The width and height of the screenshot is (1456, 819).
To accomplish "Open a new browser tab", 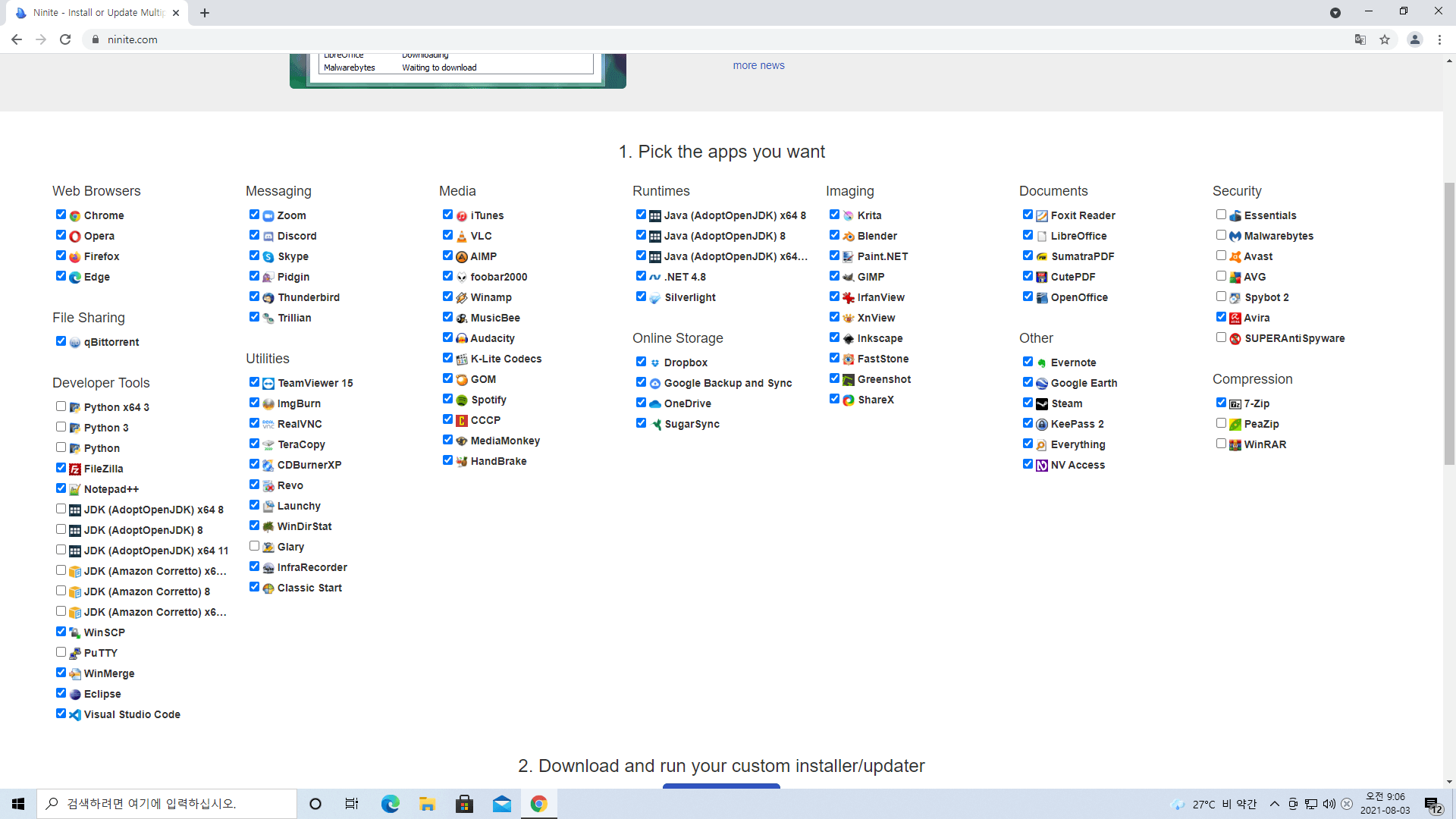I will pos(205,13).
